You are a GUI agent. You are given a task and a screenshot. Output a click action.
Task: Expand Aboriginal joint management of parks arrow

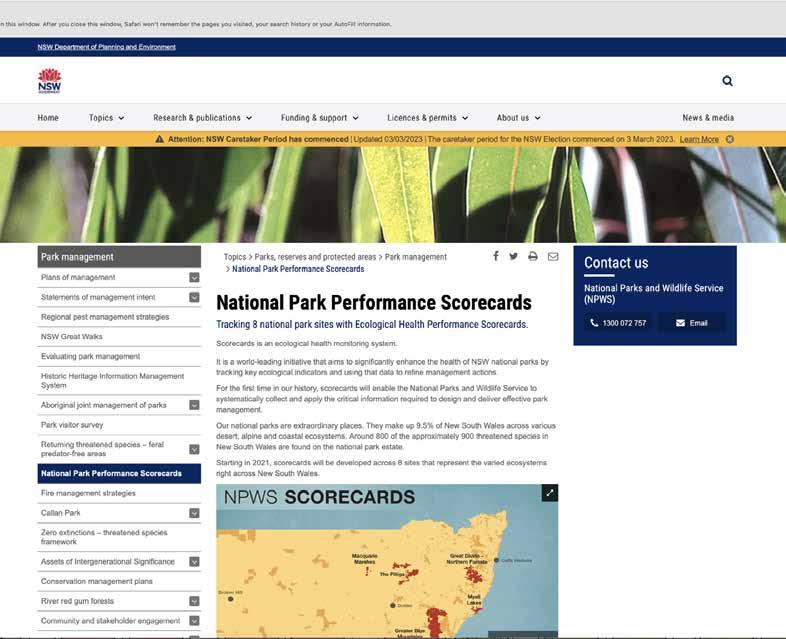click(x=194, y=405)
